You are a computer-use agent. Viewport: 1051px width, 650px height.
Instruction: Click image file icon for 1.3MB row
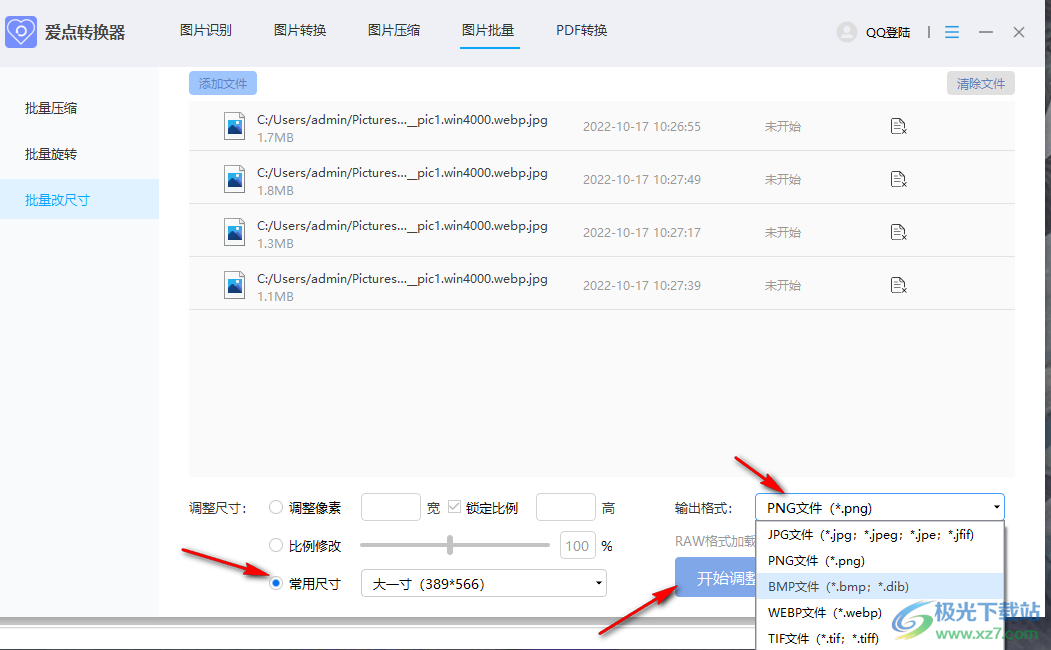[x=235, y=232]
